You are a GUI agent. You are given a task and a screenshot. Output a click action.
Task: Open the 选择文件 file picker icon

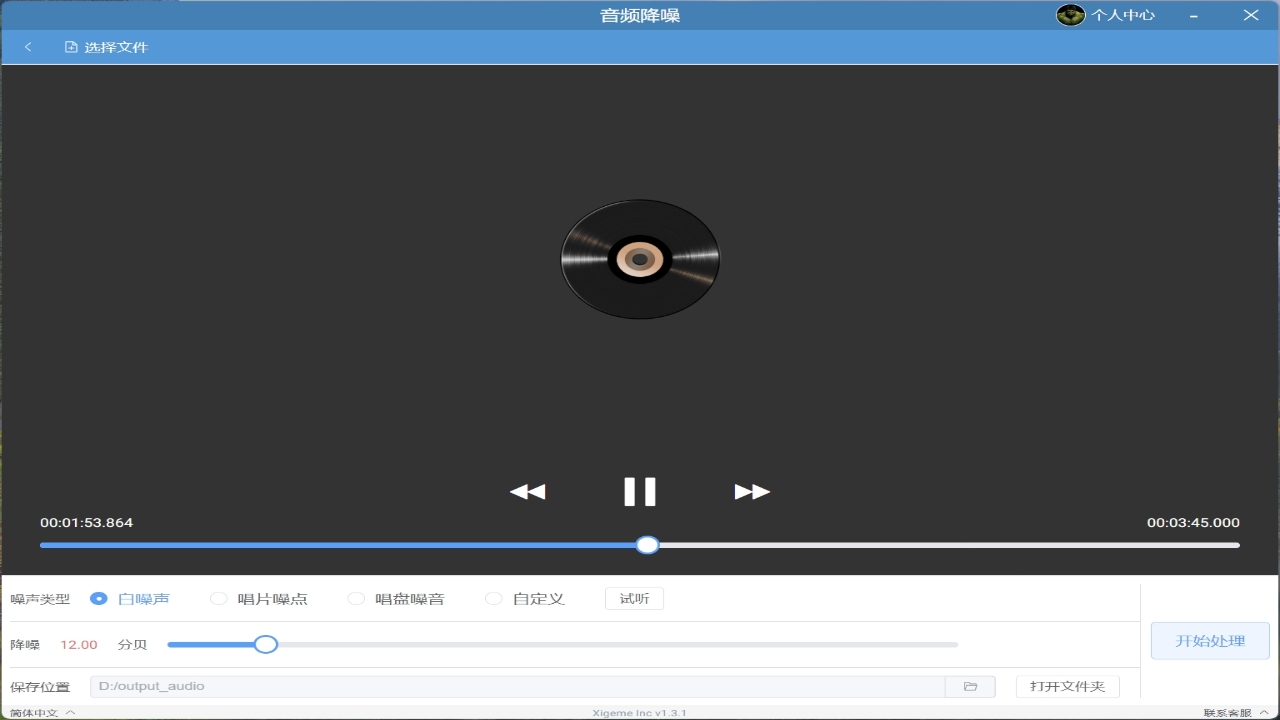point(69,46)
